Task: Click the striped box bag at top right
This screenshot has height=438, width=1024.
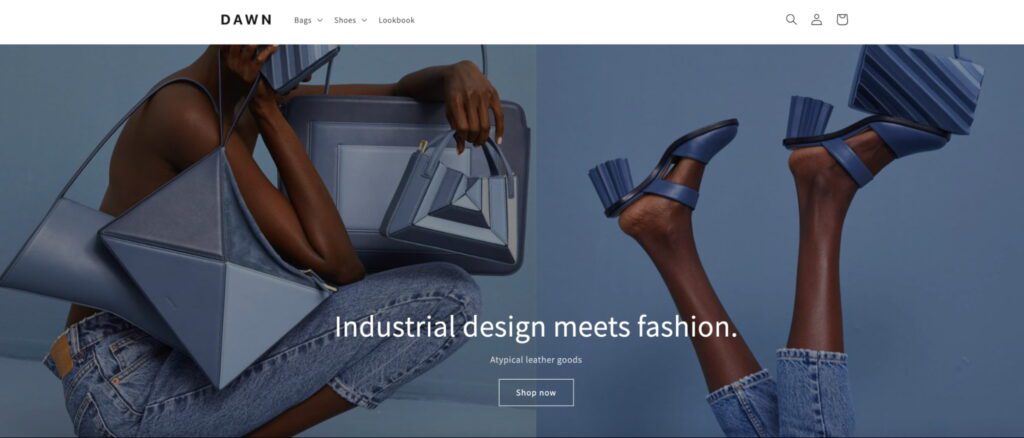Action: 916,88
